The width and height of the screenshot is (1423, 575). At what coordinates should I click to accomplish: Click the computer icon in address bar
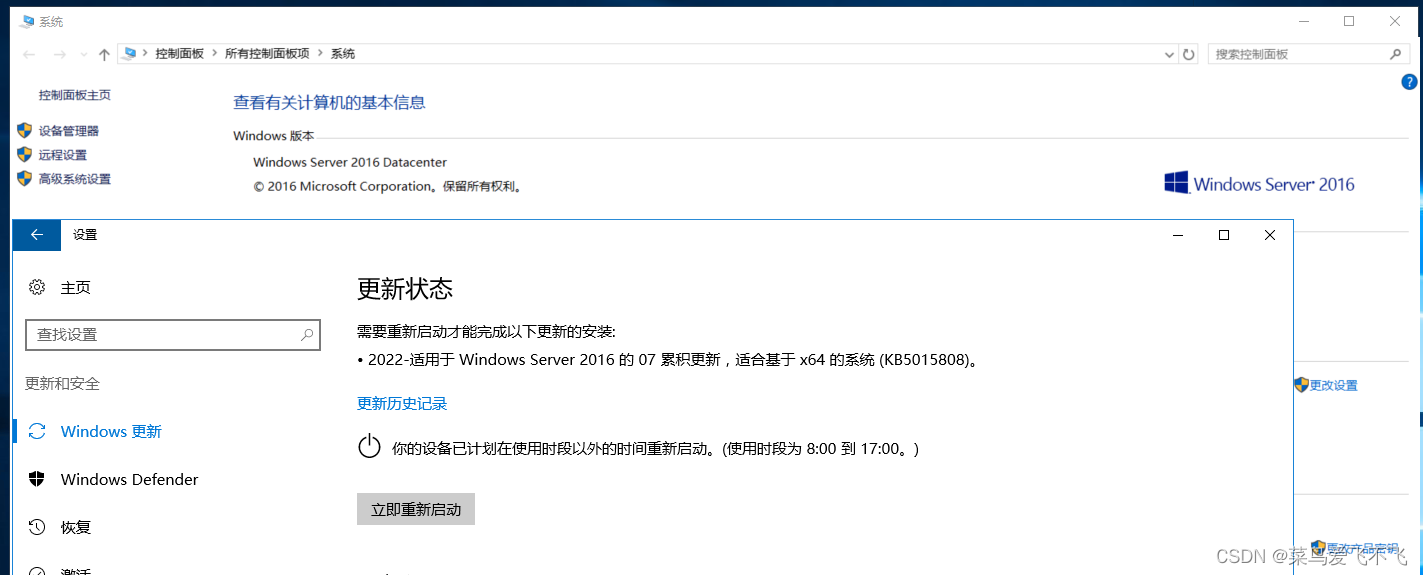128,54
